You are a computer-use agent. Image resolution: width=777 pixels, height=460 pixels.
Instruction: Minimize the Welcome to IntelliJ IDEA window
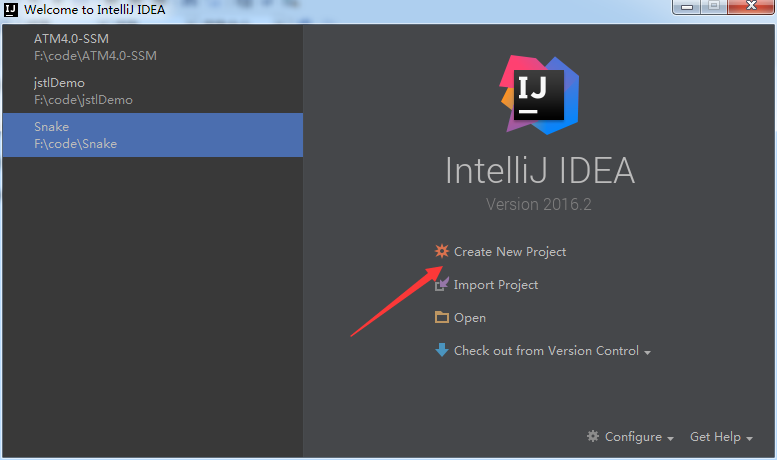pos(687,7)
